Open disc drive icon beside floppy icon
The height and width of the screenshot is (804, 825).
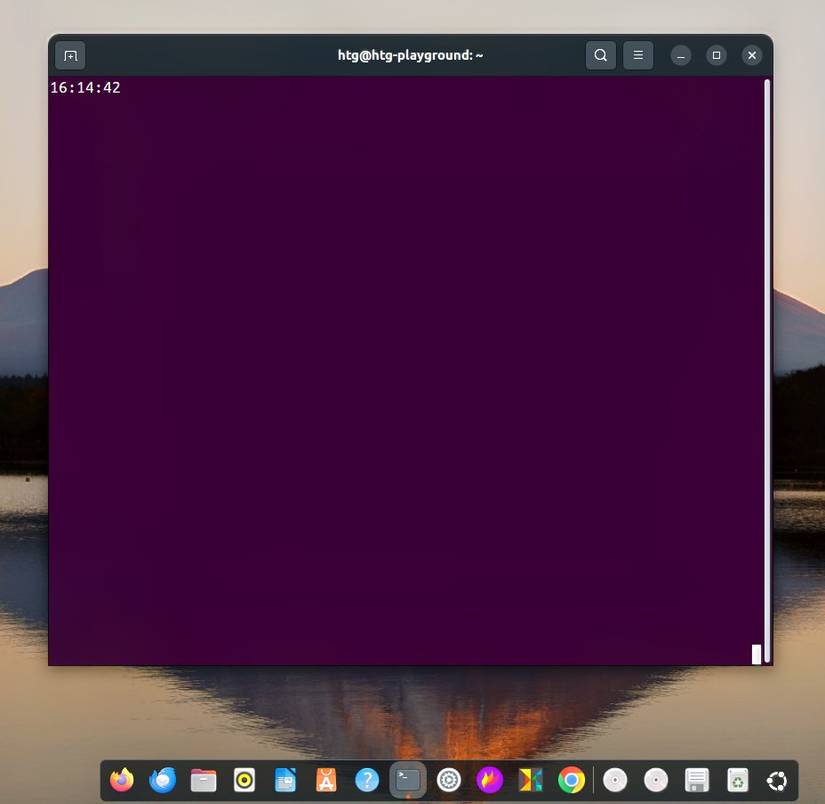(656, 780)
